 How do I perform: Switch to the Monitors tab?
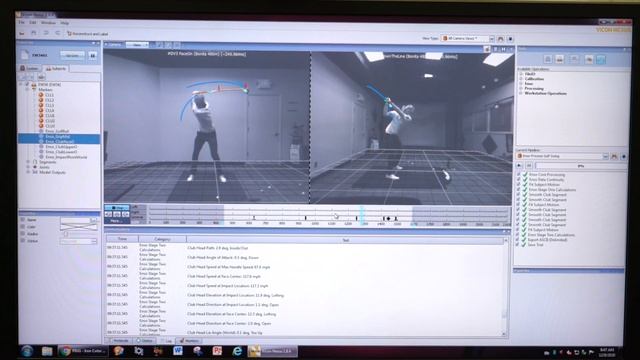point(189,340)
